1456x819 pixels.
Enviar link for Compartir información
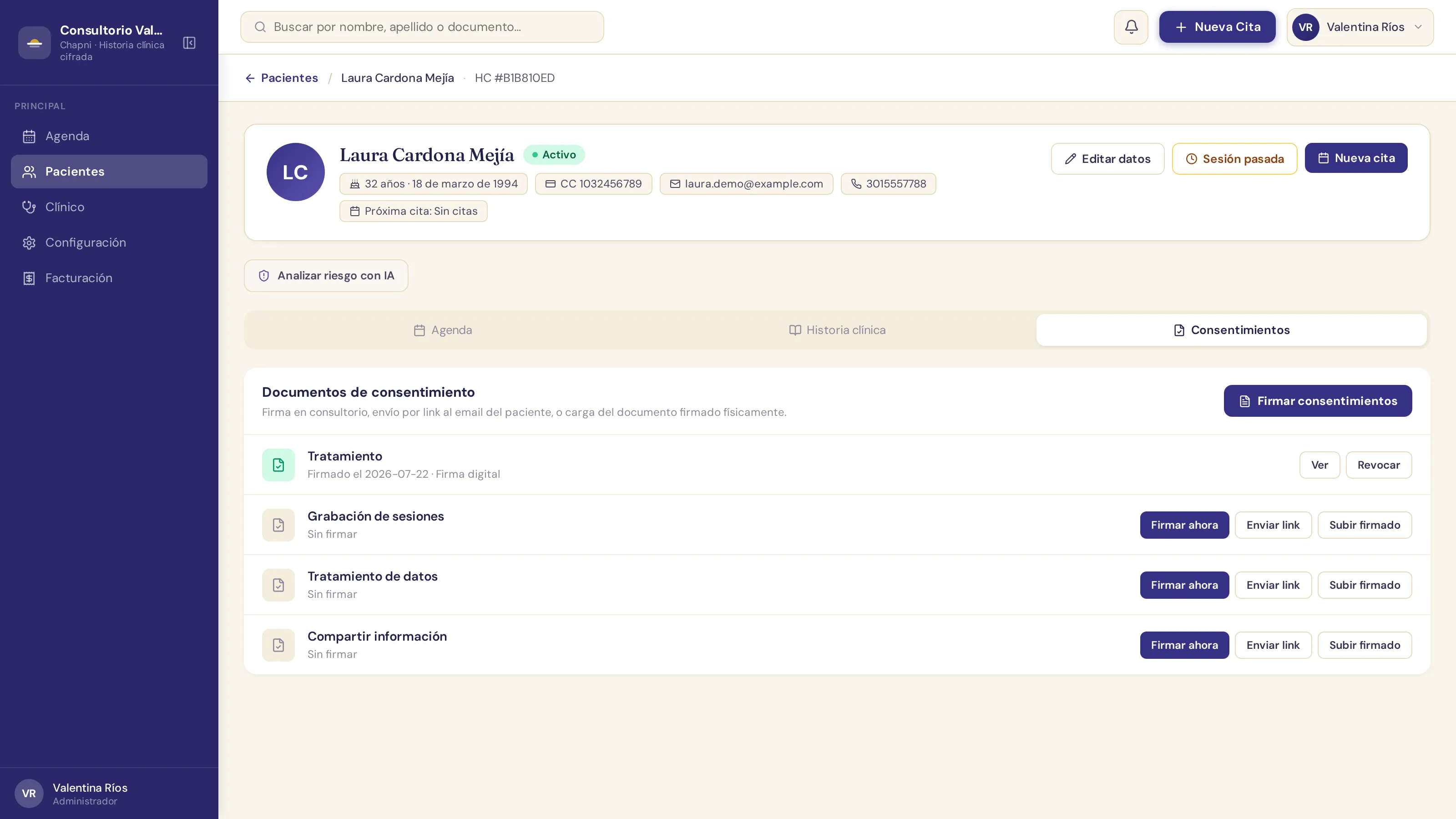[1273, 645]
